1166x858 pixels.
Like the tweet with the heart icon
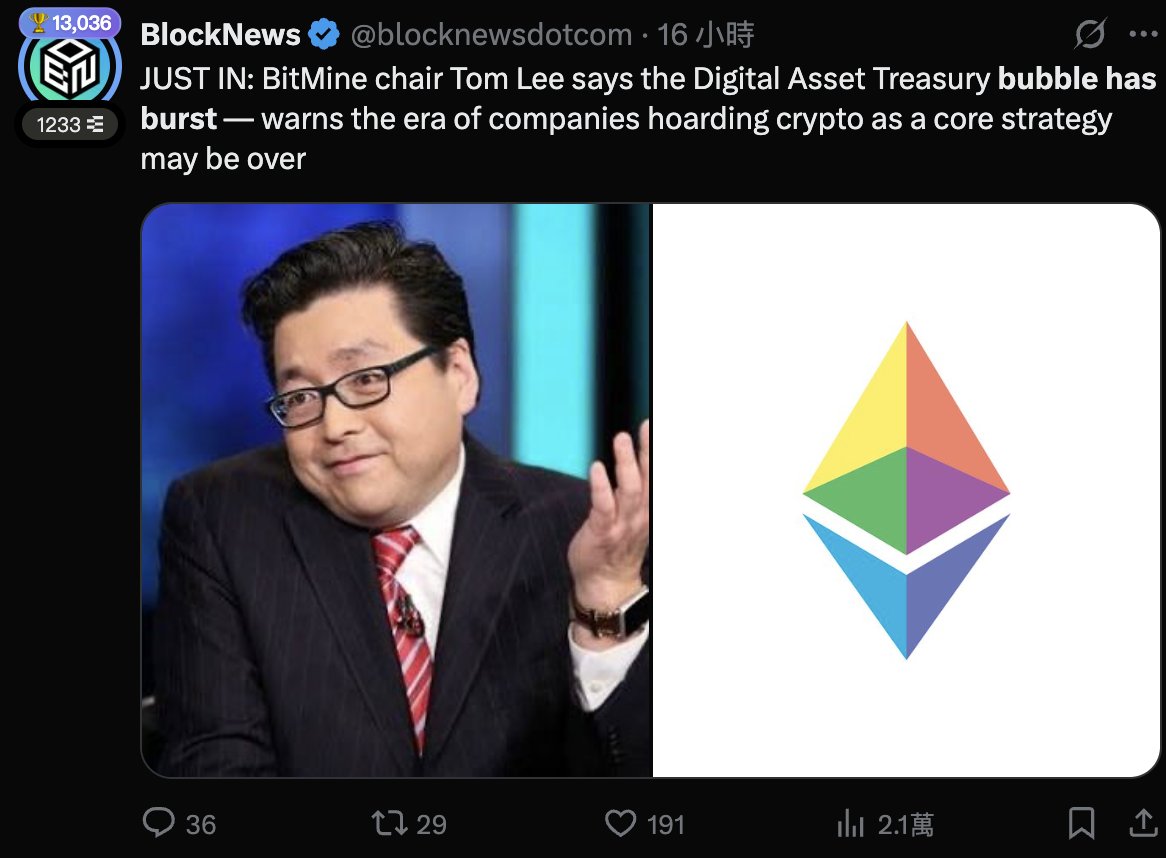(x=620, y=823)
